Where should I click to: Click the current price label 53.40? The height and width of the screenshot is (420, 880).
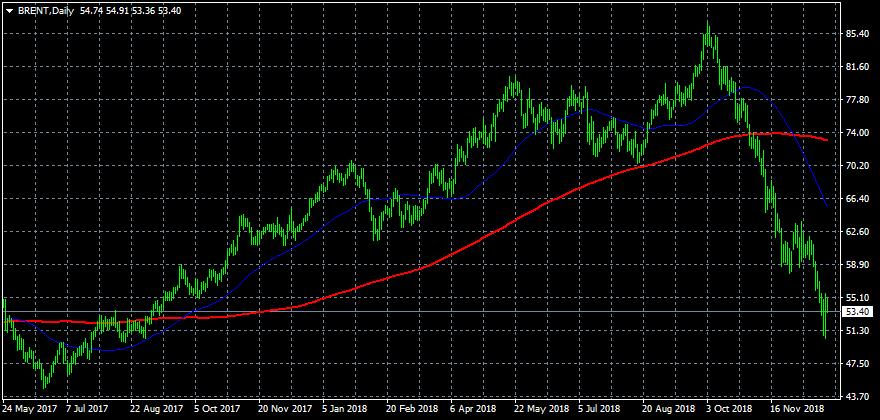point(854,312)
